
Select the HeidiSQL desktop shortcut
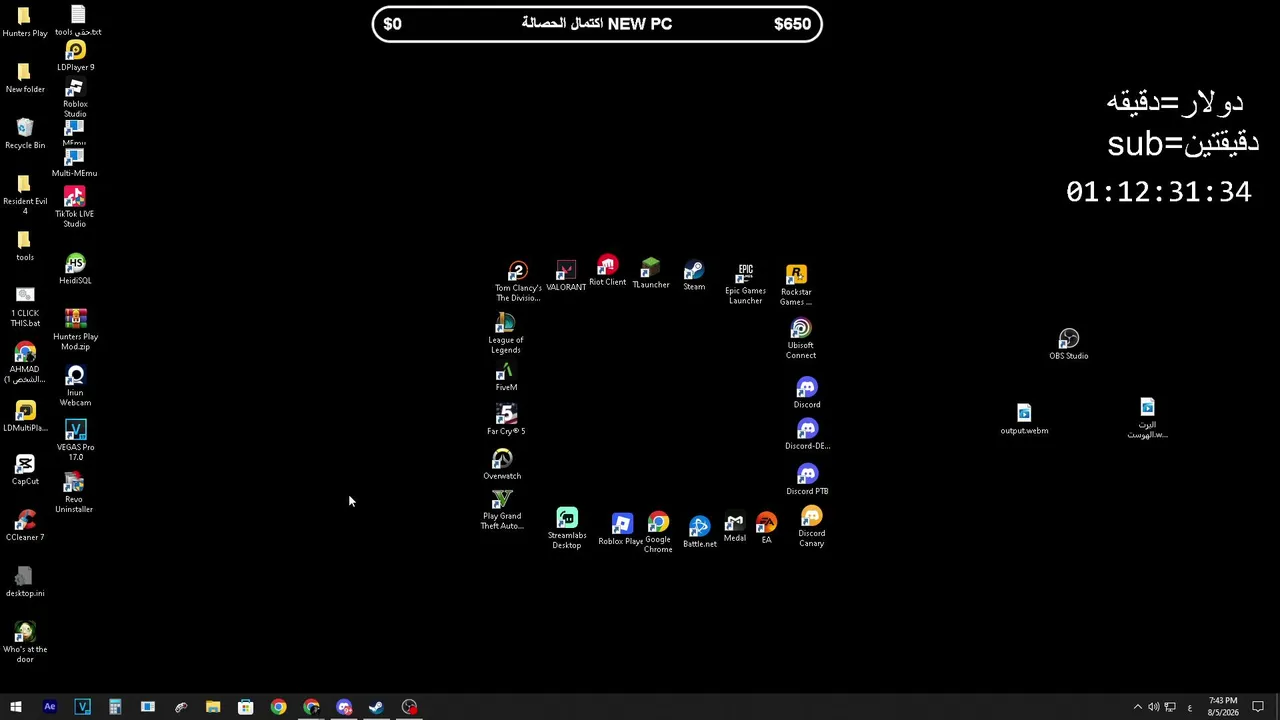75,270
